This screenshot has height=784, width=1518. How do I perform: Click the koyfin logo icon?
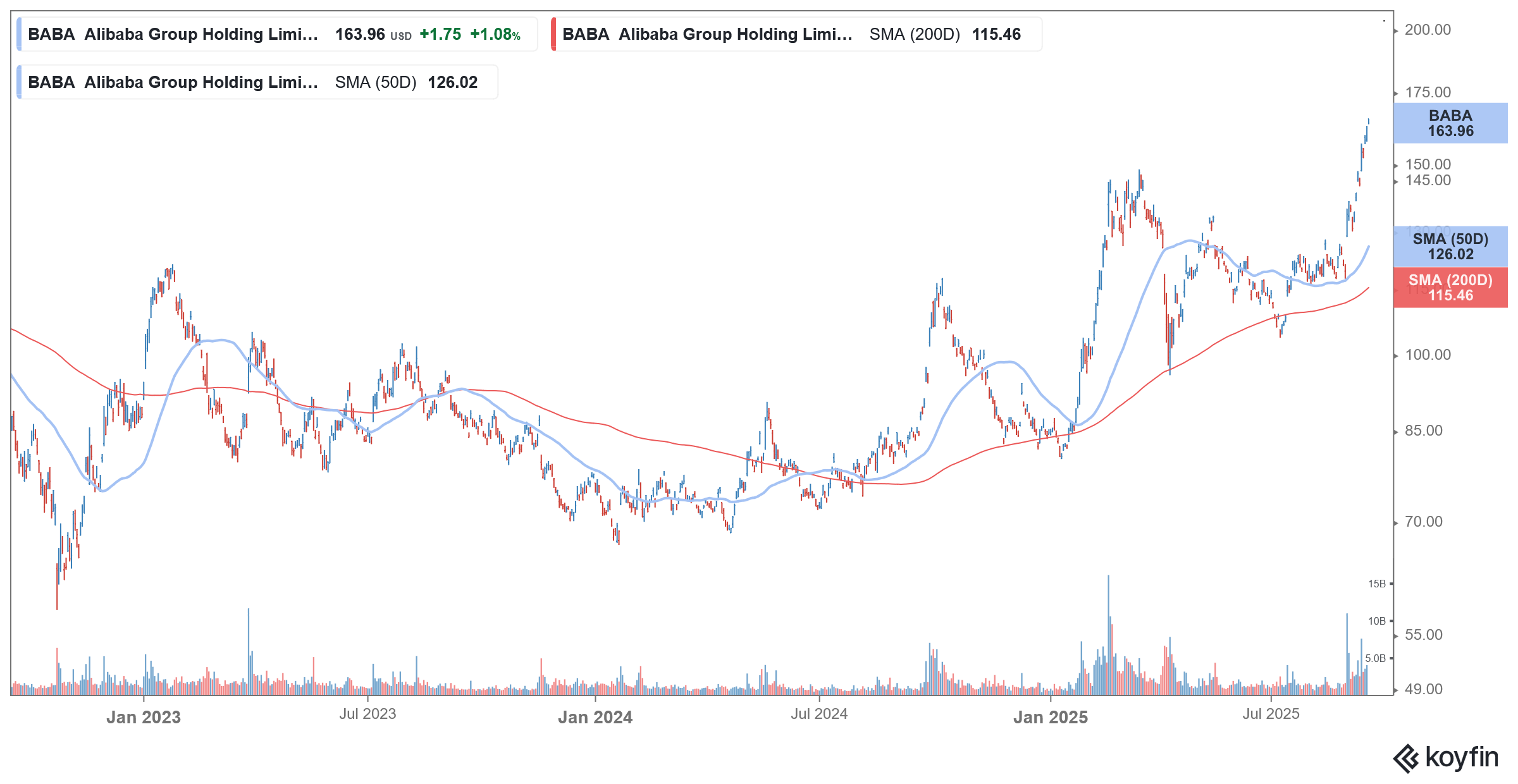(1407, 758)
